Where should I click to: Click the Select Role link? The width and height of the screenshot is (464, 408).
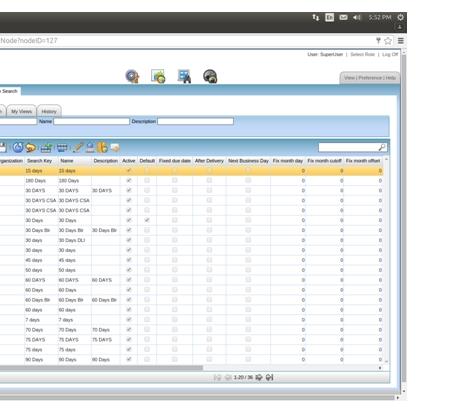[363, 54]
